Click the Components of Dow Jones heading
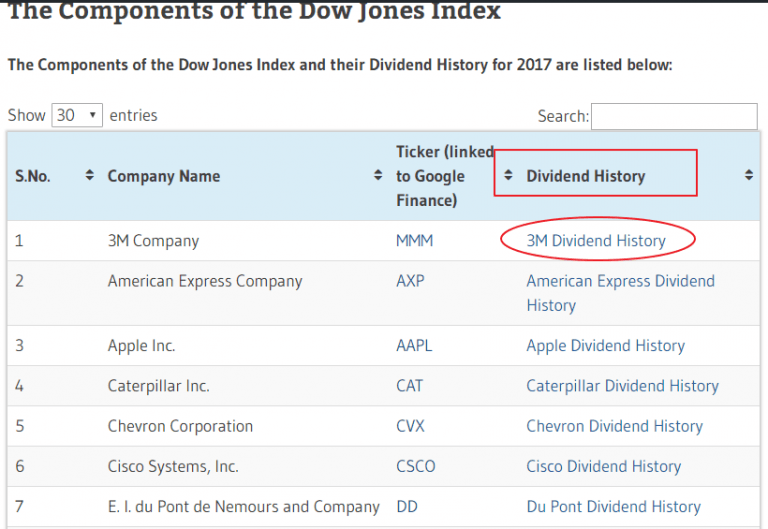Viewport: 768px width, 529px height. click(x=255, y=11)
